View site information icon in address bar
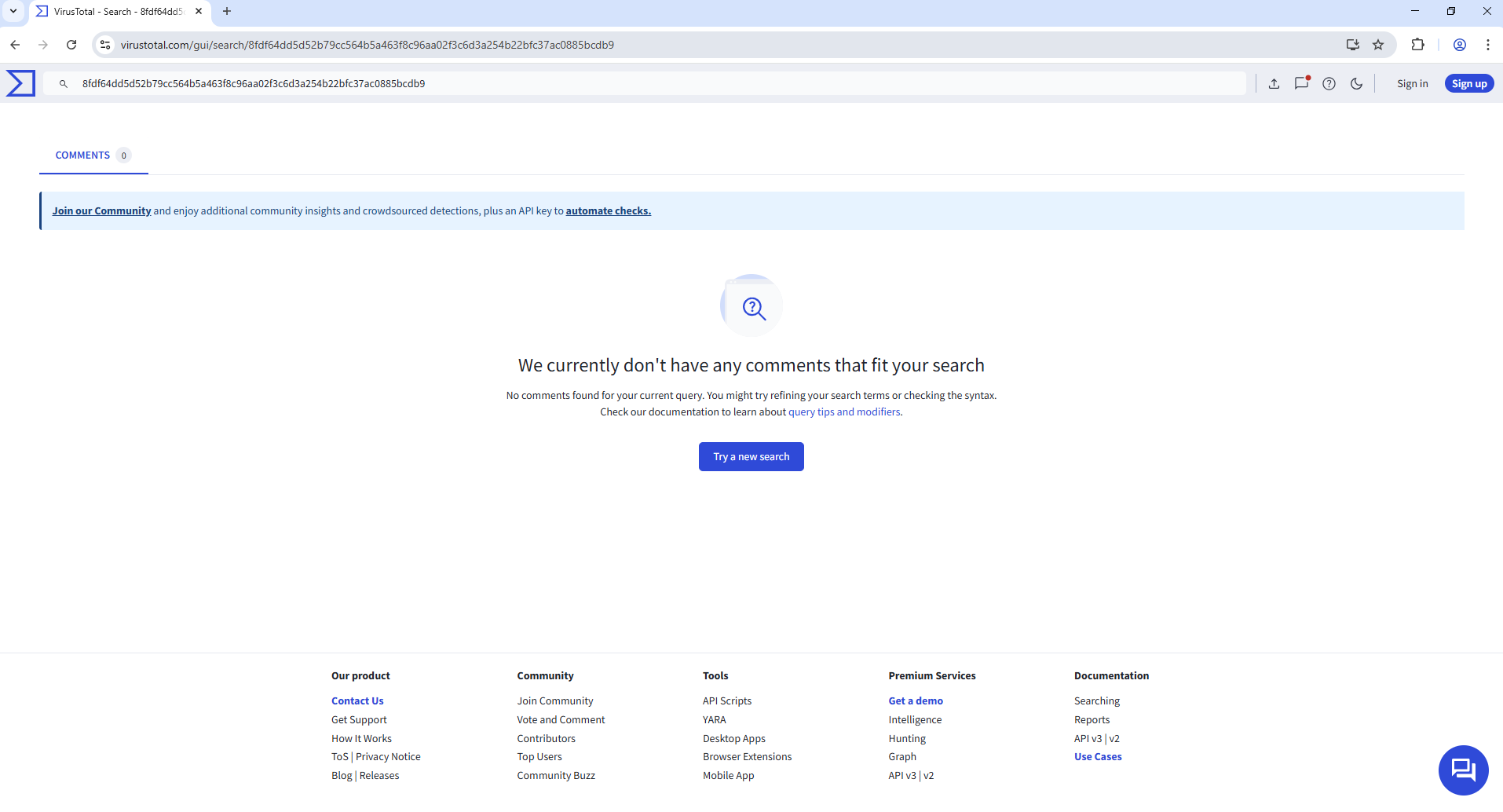1503x812 pixels. (105, 45)
